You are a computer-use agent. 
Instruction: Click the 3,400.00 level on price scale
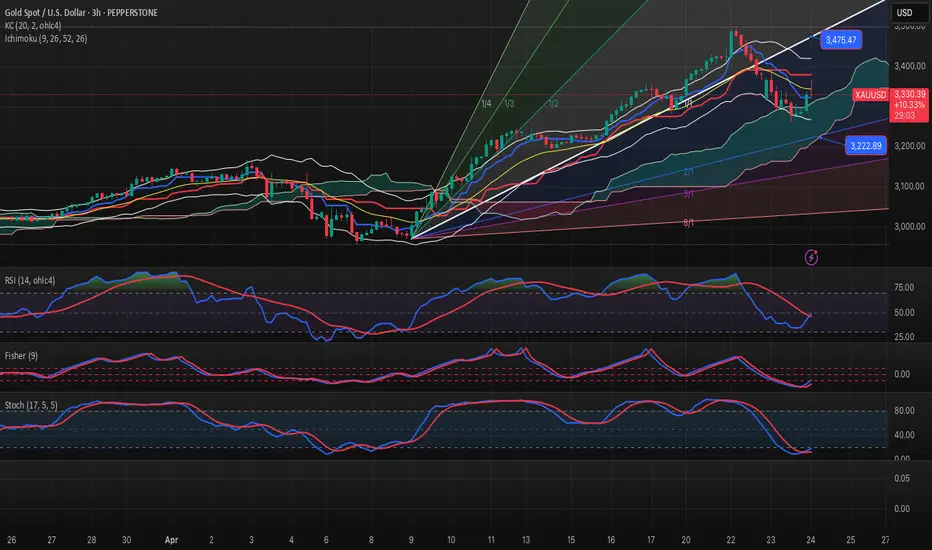click(x=905, y=67)
